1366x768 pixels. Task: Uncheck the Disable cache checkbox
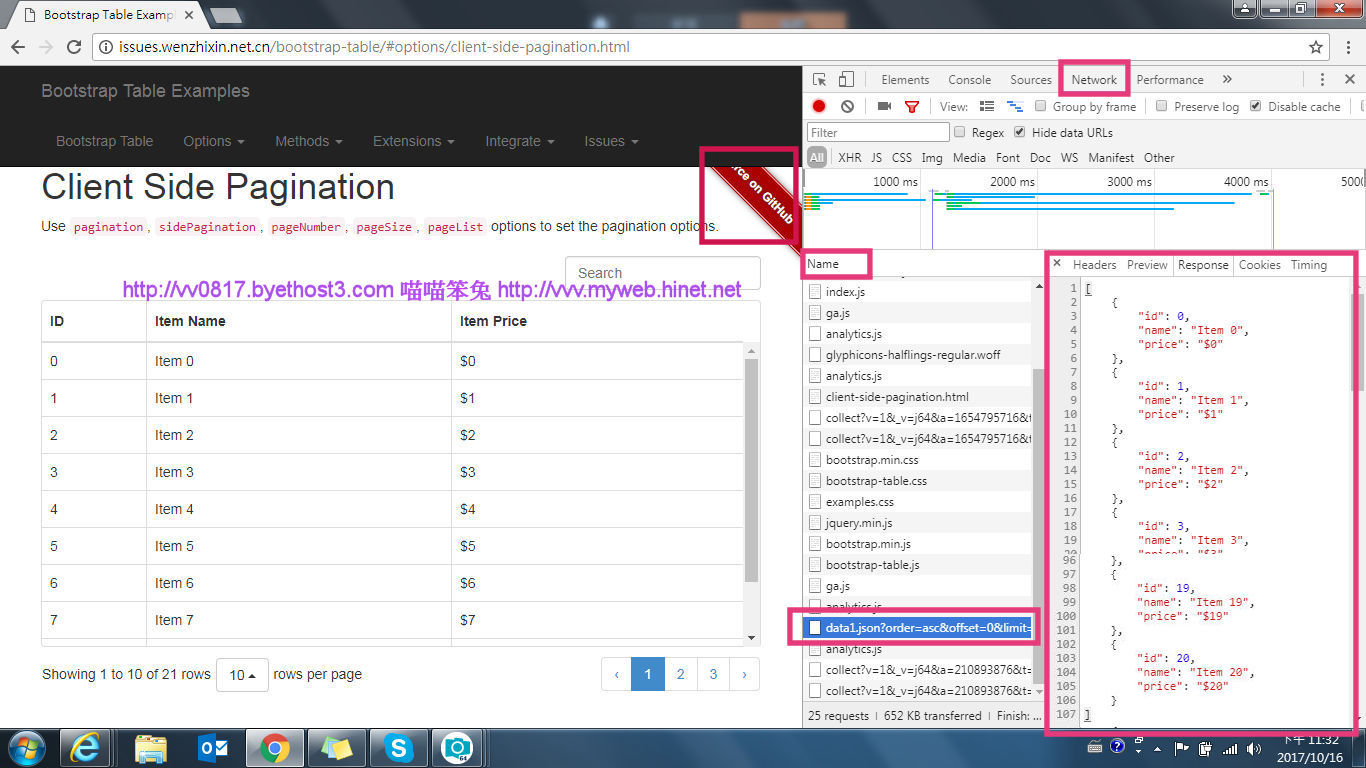[x=1256, y=106]
